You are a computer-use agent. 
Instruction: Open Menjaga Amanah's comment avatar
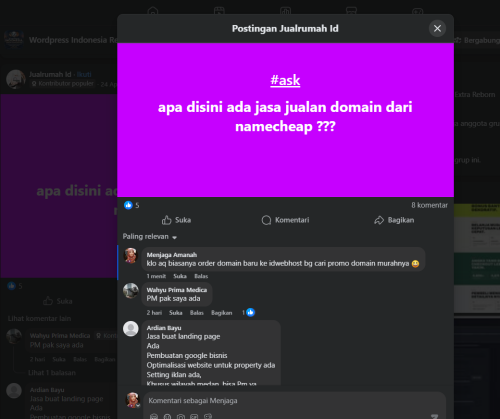coord(131,256)
